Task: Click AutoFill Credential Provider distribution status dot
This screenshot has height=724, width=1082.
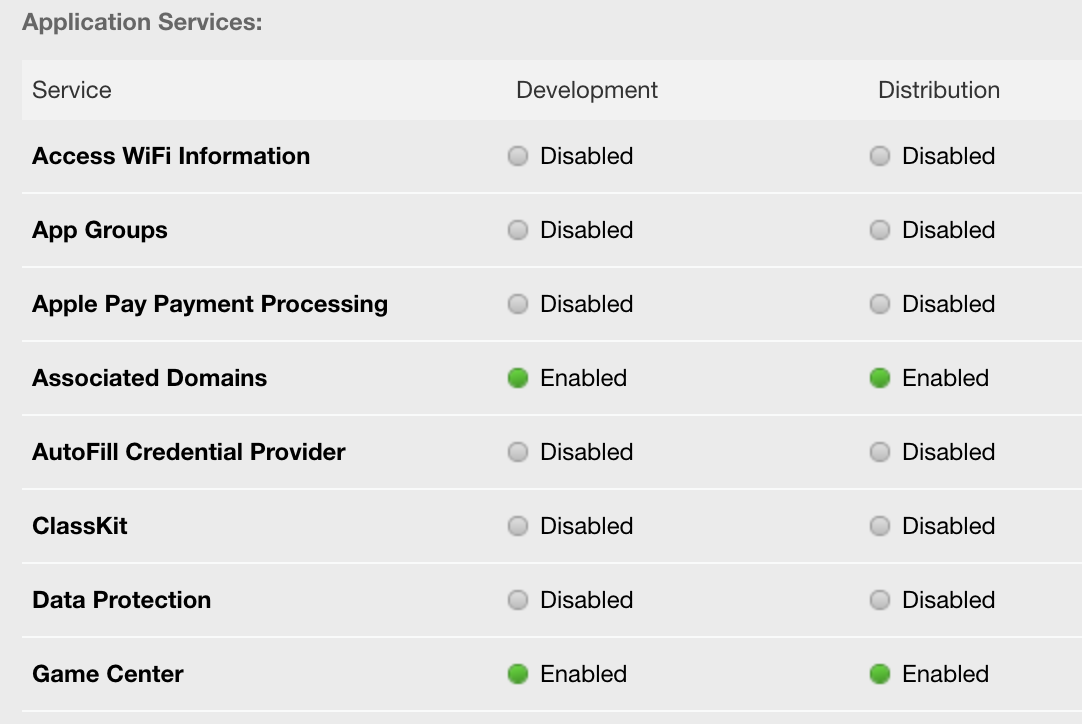Action: [x=880, y=452]
